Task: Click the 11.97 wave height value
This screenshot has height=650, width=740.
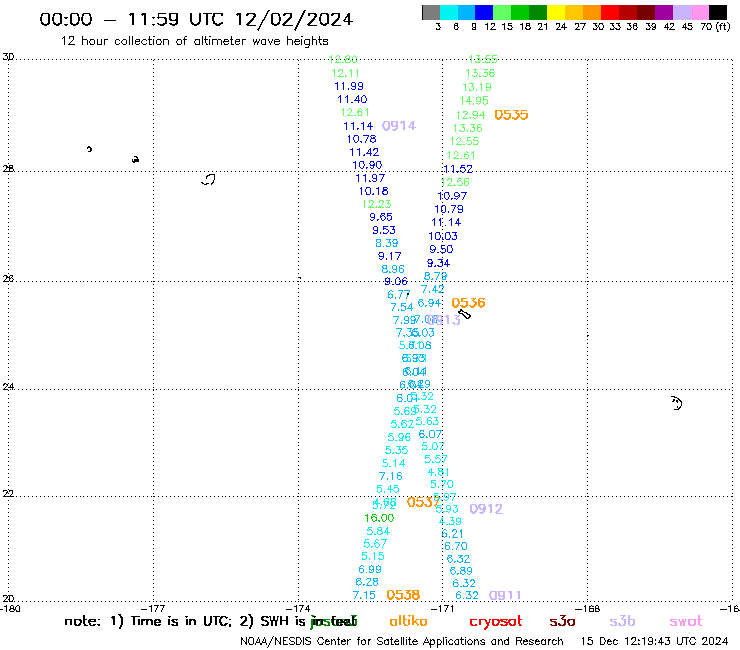Action: pos(370,178)
